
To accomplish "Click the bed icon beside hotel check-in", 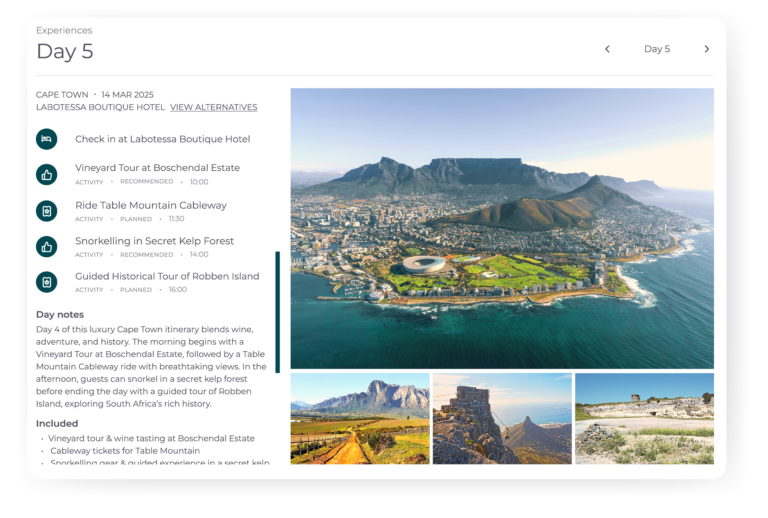I will tap(47, 139).
